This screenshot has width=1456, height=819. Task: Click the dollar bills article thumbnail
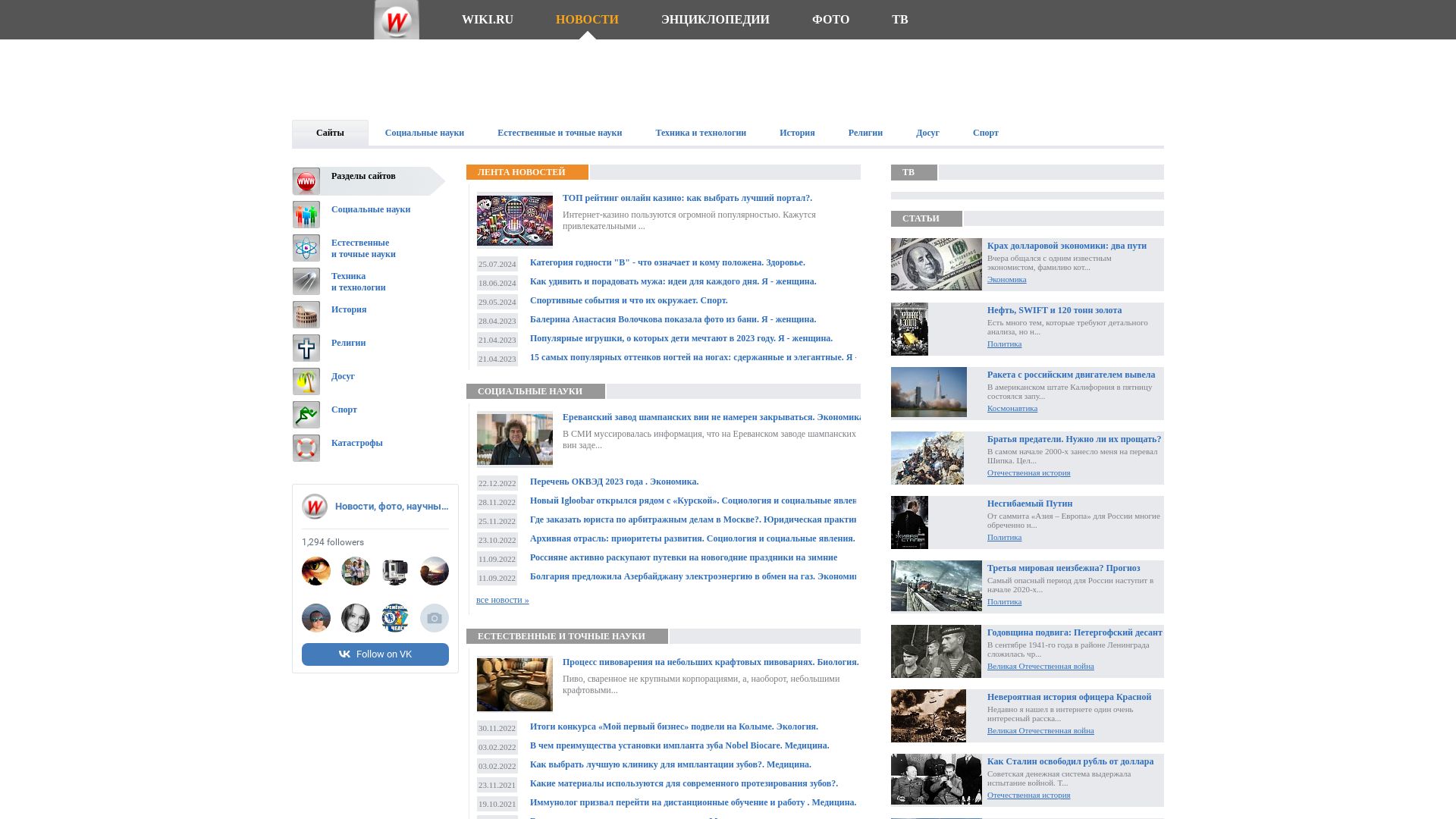pos(936,263)
